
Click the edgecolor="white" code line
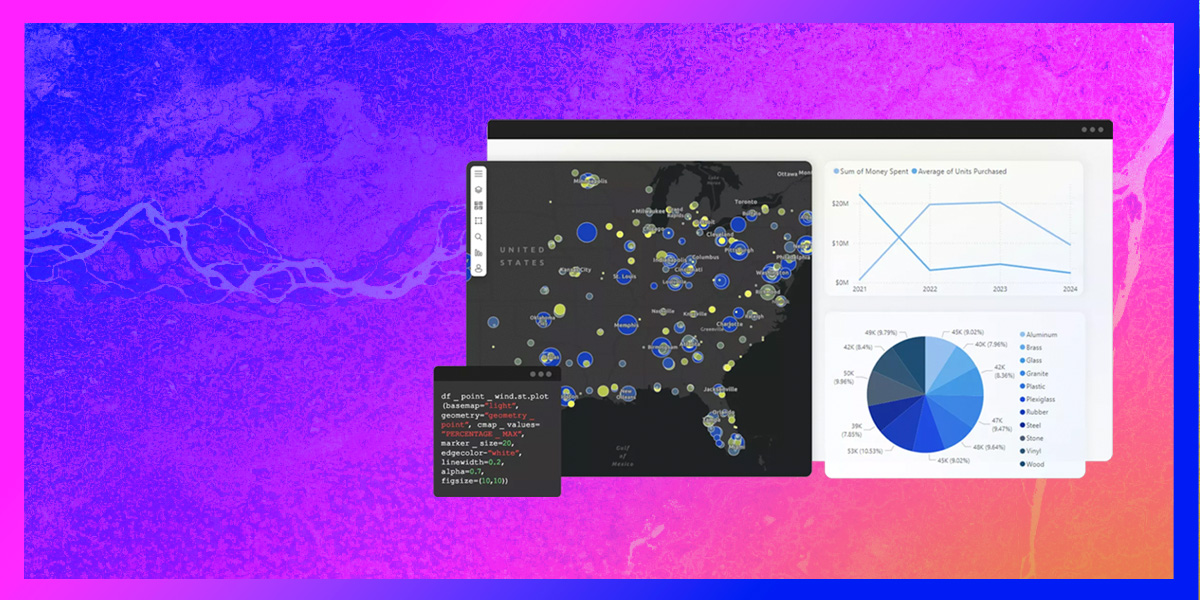481,453
